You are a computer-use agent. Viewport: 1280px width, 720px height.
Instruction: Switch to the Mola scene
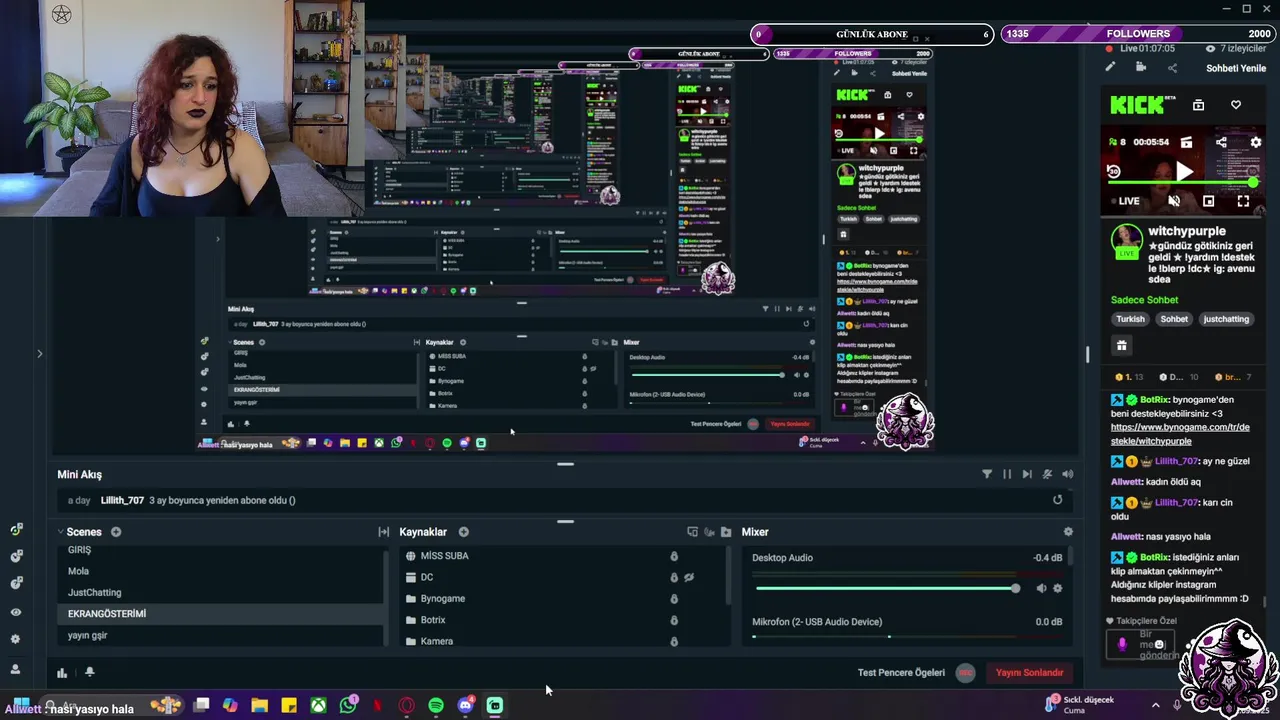tap(78, 571)
